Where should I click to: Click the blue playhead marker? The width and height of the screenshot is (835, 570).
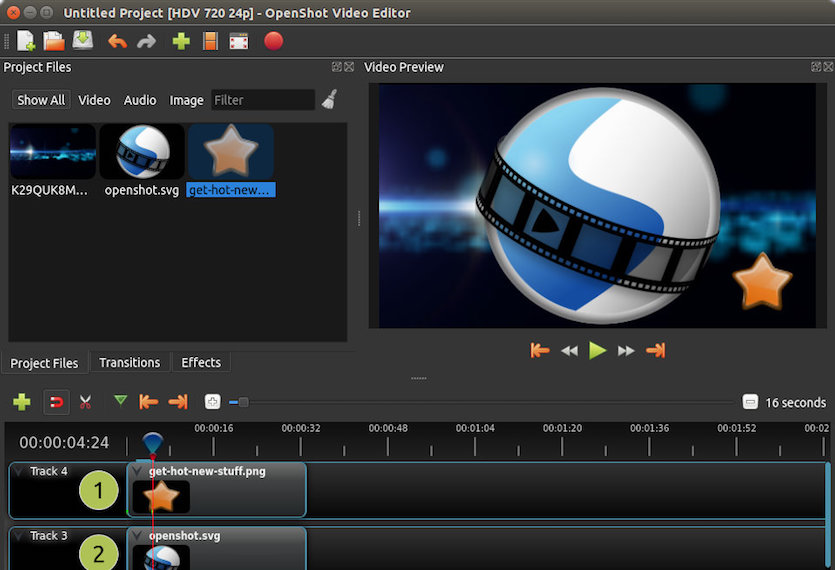tap(153, 443)
